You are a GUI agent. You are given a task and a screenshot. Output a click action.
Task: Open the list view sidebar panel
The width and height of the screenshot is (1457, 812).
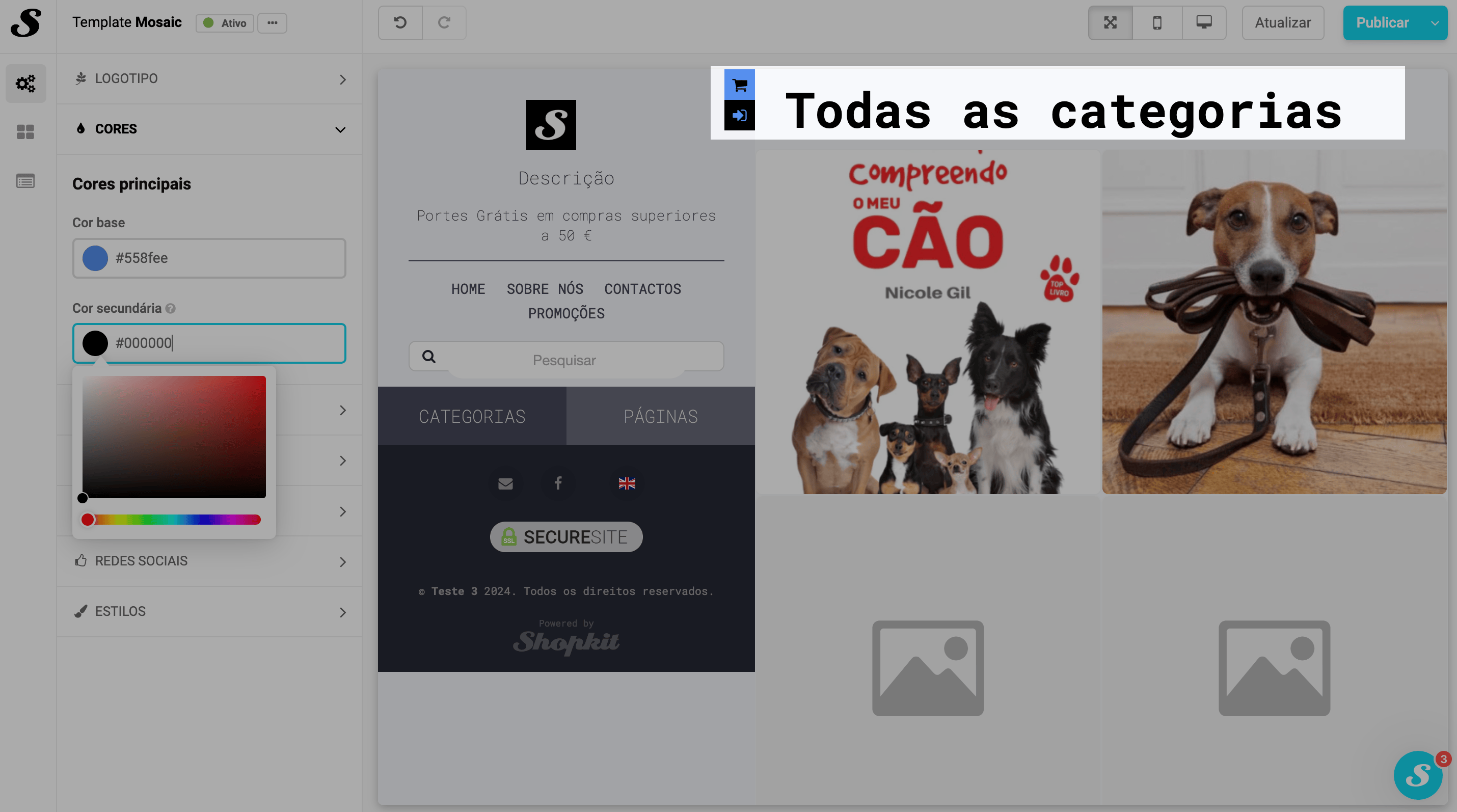click(x=25, y=181)
